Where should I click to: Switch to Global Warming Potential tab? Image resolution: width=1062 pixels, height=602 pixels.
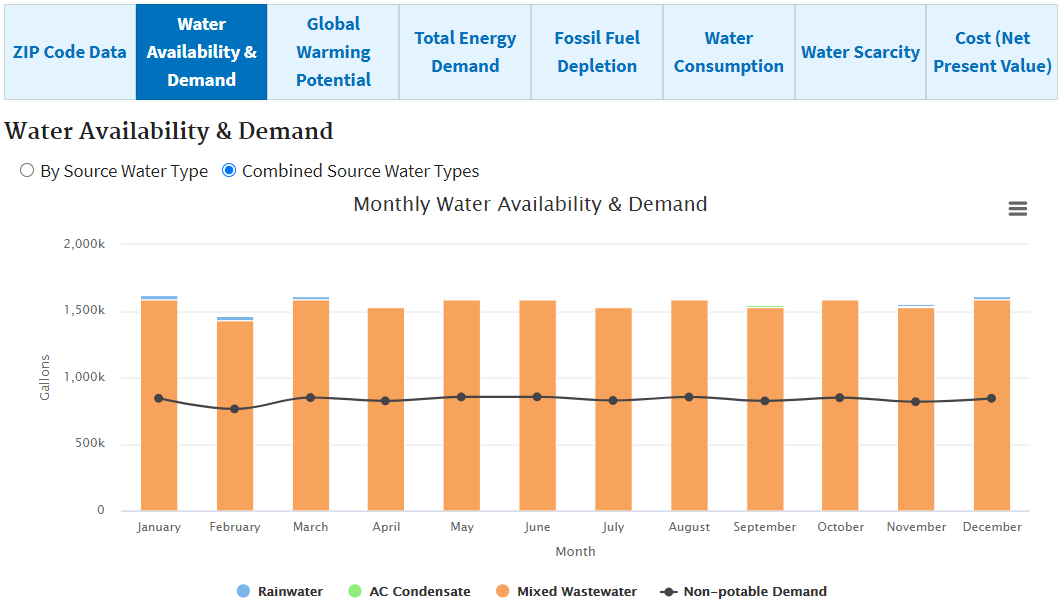333,52
